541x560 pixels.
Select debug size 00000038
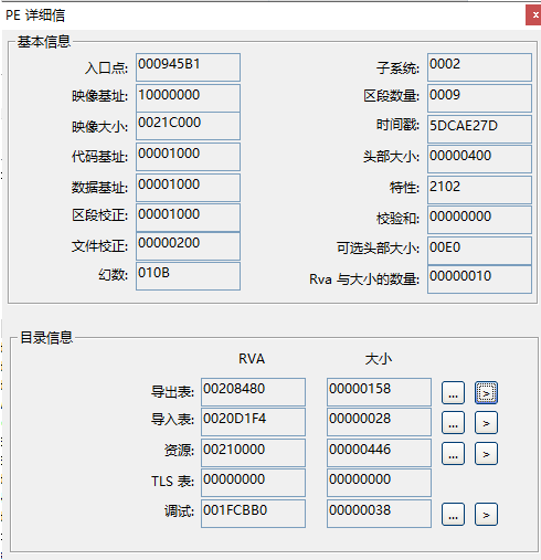(379, 514)
